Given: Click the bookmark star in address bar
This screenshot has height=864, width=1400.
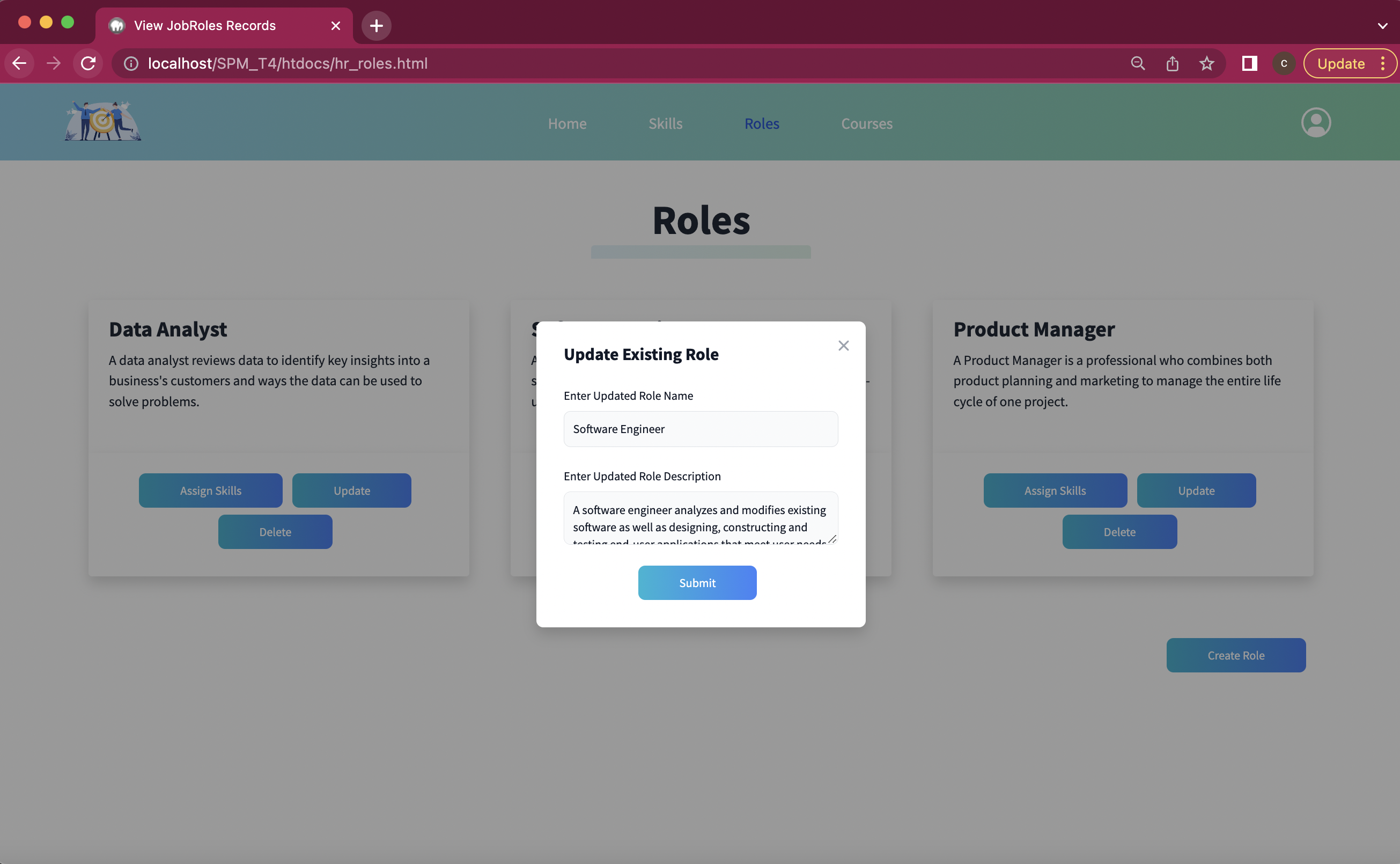Looking at the screenshot, I should click(x=1206, y=63).
